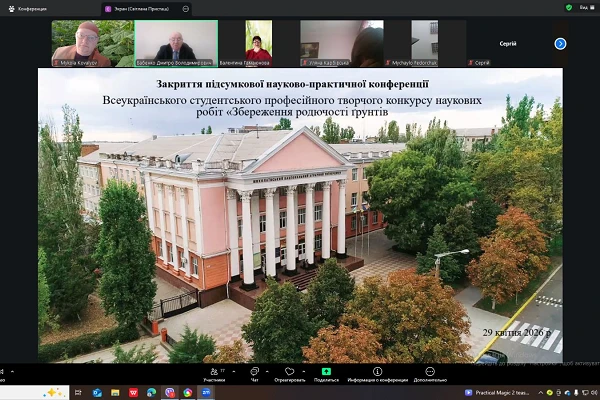Screen dimensions: 600x400
Task: Show hidden system tray icons
Action: point(540,393)
